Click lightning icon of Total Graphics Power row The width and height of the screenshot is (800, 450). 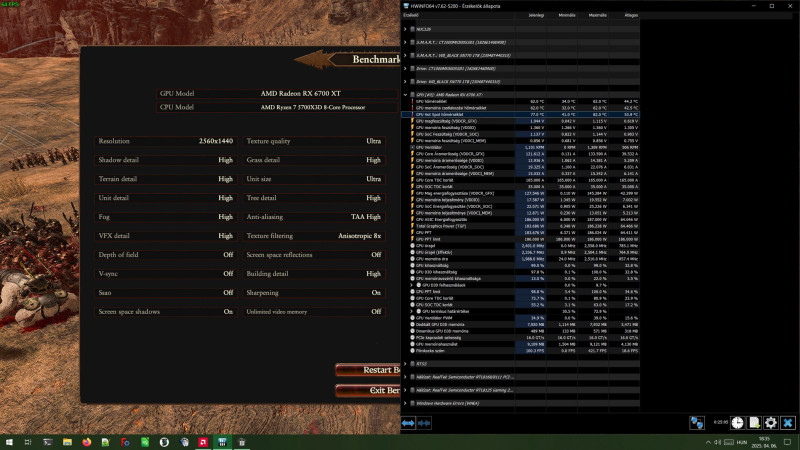[x=413, y=226]
